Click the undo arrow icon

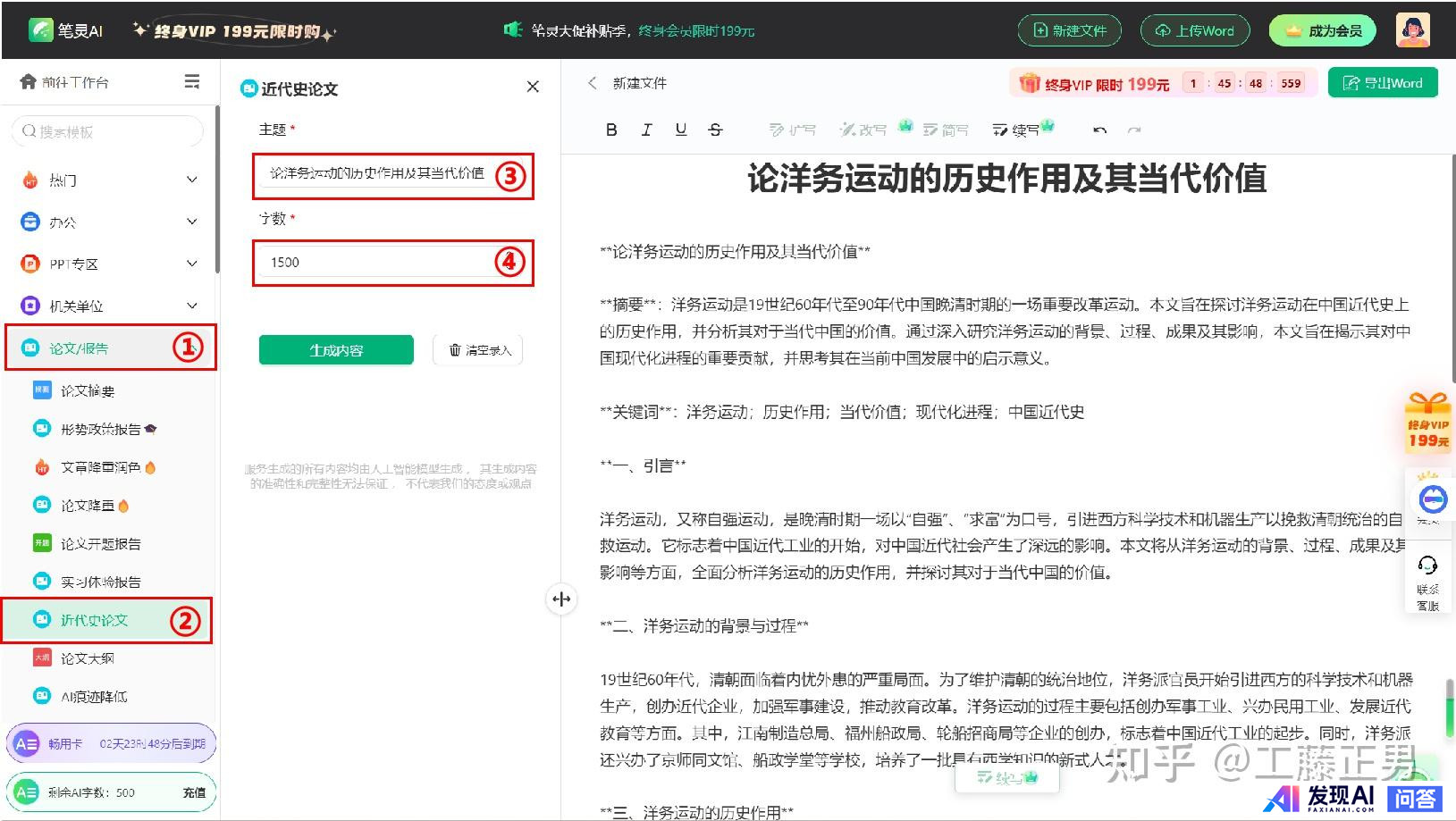[x=1099, y=130]
